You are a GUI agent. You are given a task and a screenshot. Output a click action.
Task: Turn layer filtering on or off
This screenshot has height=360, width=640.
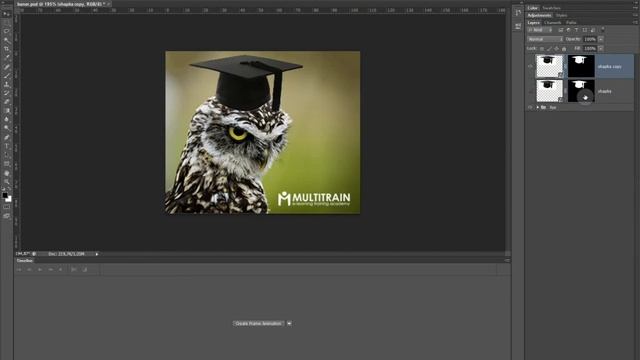(603, 30)
